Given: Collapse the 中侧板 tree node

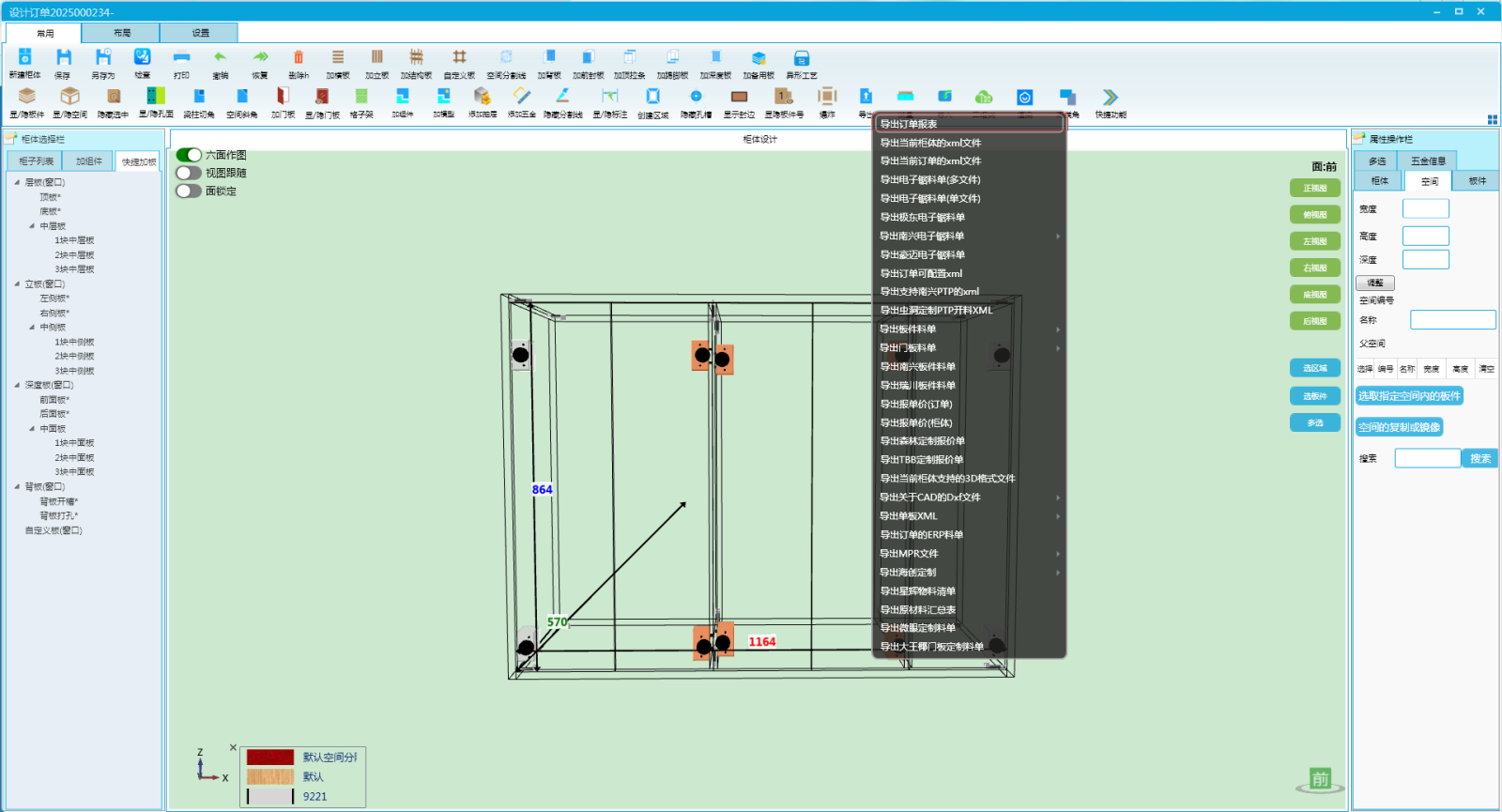Looking at the screenshot, I should [x=32, y=328].
